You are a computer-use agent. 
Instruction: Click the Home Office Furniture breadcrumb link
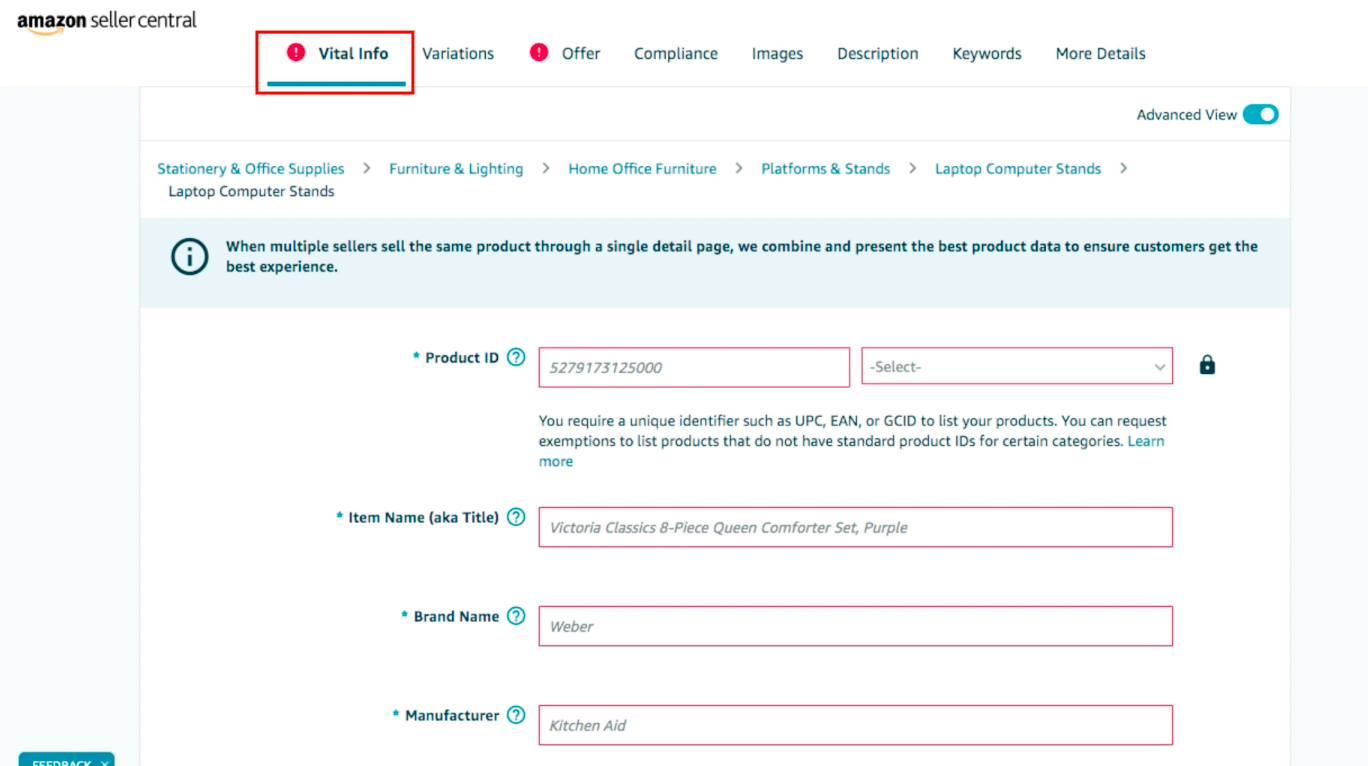coord(642,169)
